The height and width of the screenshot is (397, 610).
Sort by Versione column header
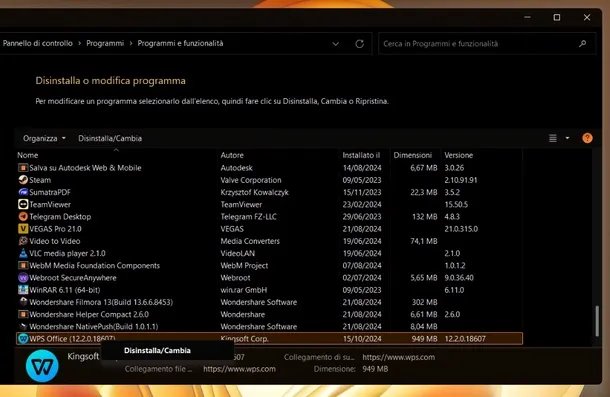pos(459,155)
